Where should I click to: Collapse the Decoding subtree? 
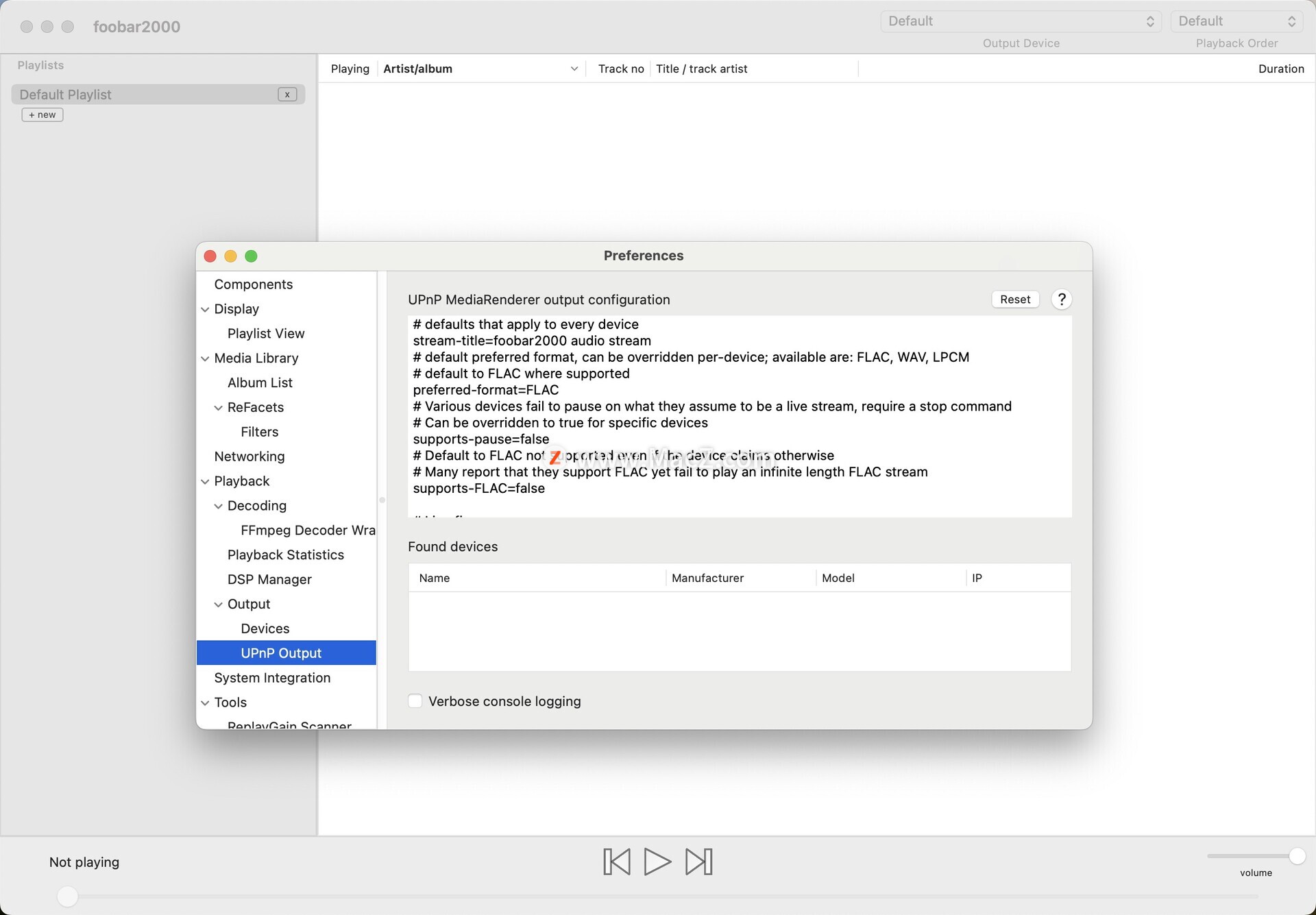point(218,506)
